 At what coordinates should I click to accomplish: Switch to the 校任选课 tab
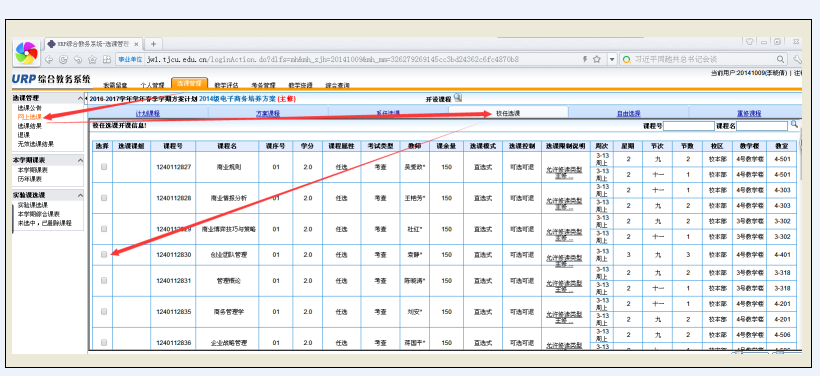508,113
